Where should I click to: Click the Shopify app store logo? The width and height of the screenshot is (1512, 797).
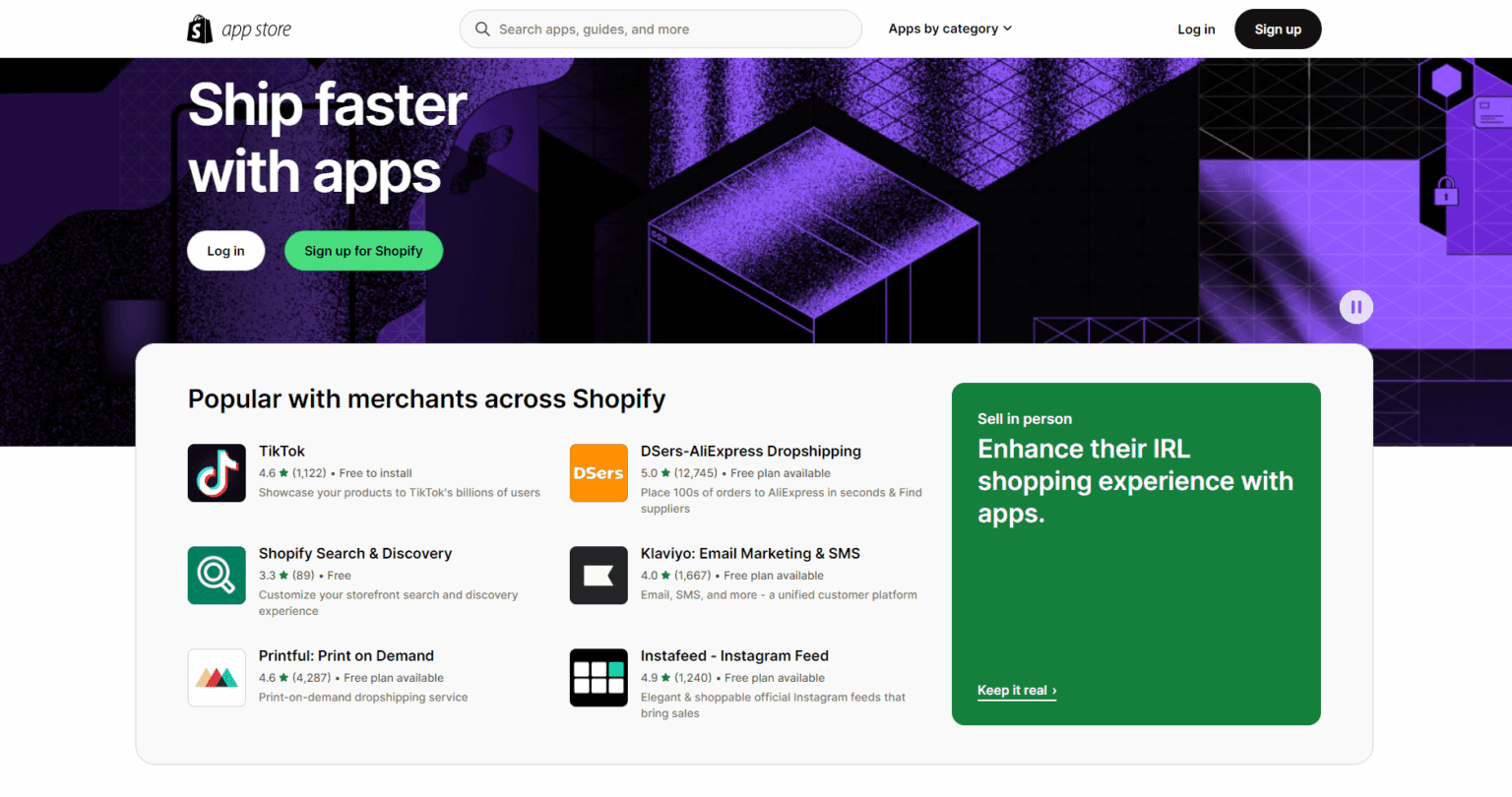[239, 29]
